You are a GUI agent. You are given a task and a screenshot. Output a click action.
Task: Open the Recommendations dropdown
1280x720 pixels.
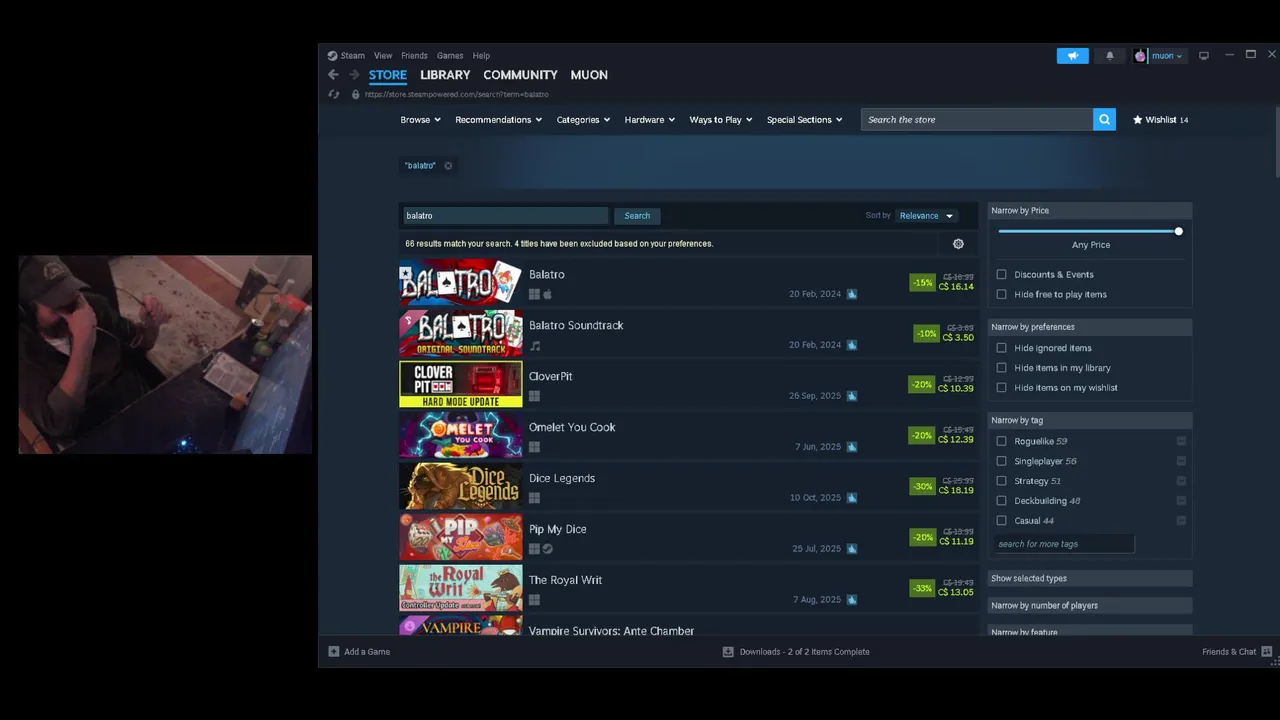click(498, 120)
